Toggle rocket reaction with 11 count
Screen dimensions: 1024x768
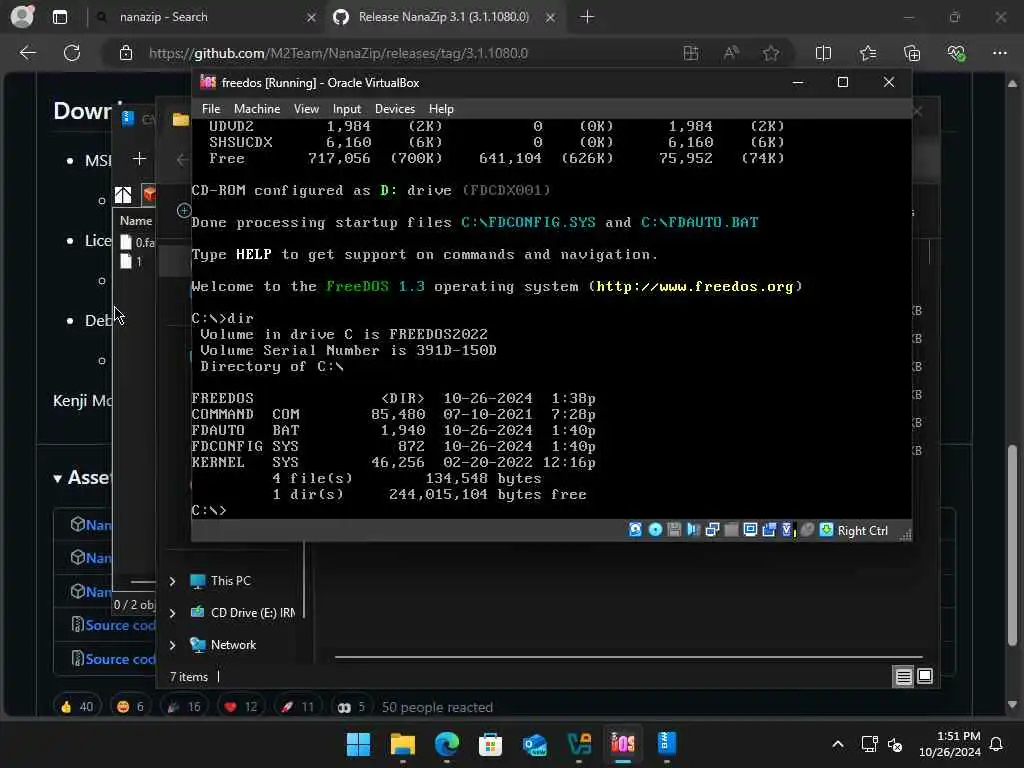pos(298,707)
